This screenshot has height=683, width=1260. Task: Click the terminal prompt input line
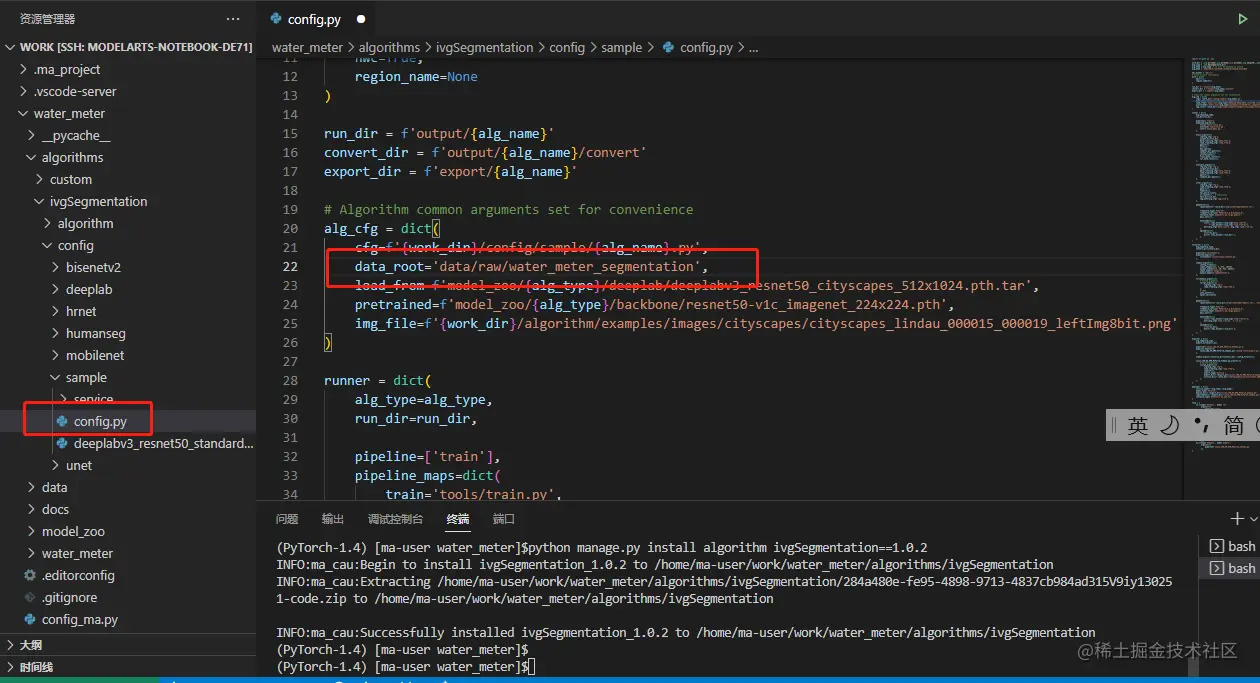pos(529,667)
